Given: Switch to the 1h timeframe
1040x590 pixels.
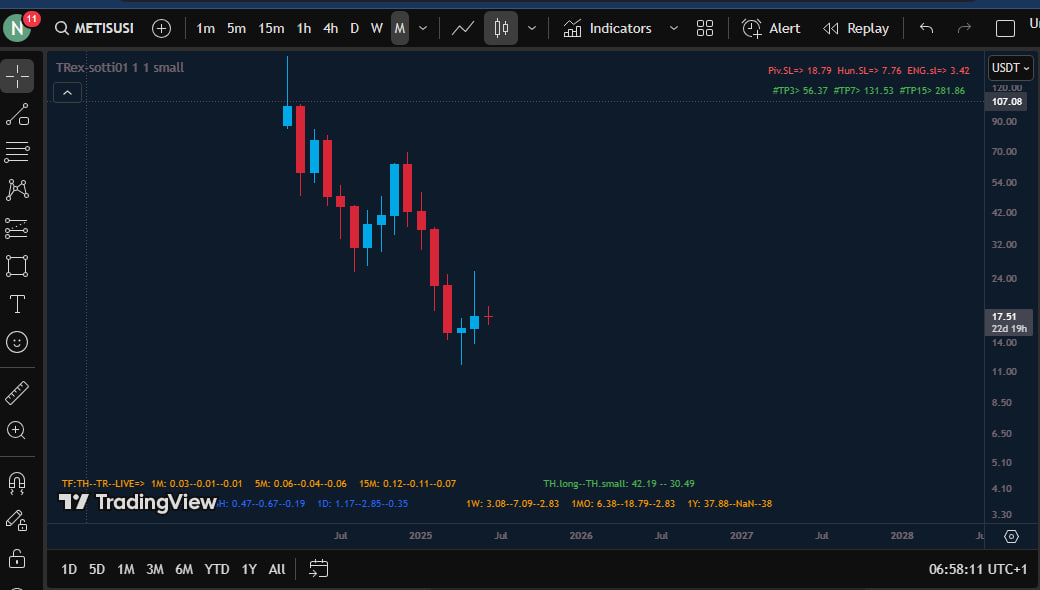Looking at the screenshot, I should pyautogui.click(x=303, y=28).
